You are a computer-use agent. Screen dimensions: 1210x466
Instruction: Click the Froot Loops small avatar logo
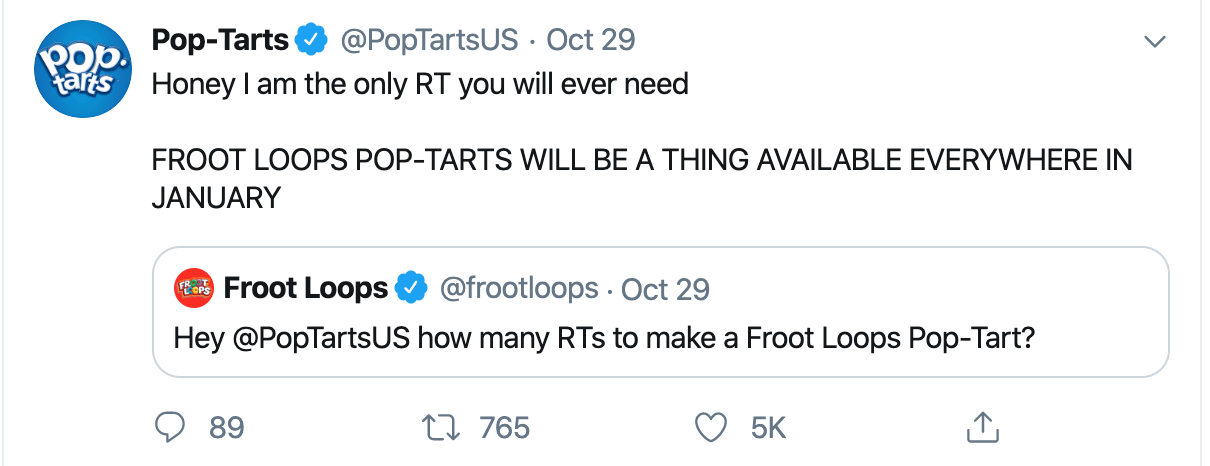click(x=193, y=289)
